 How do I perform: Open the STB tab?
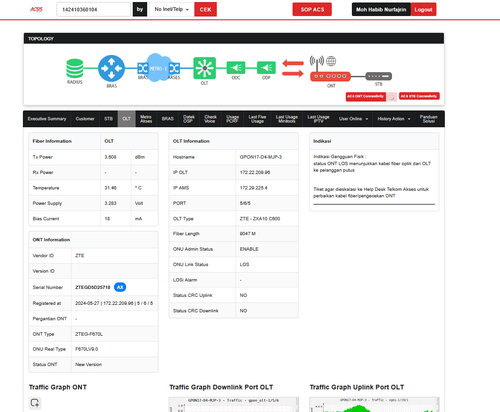tap(108, 119)
